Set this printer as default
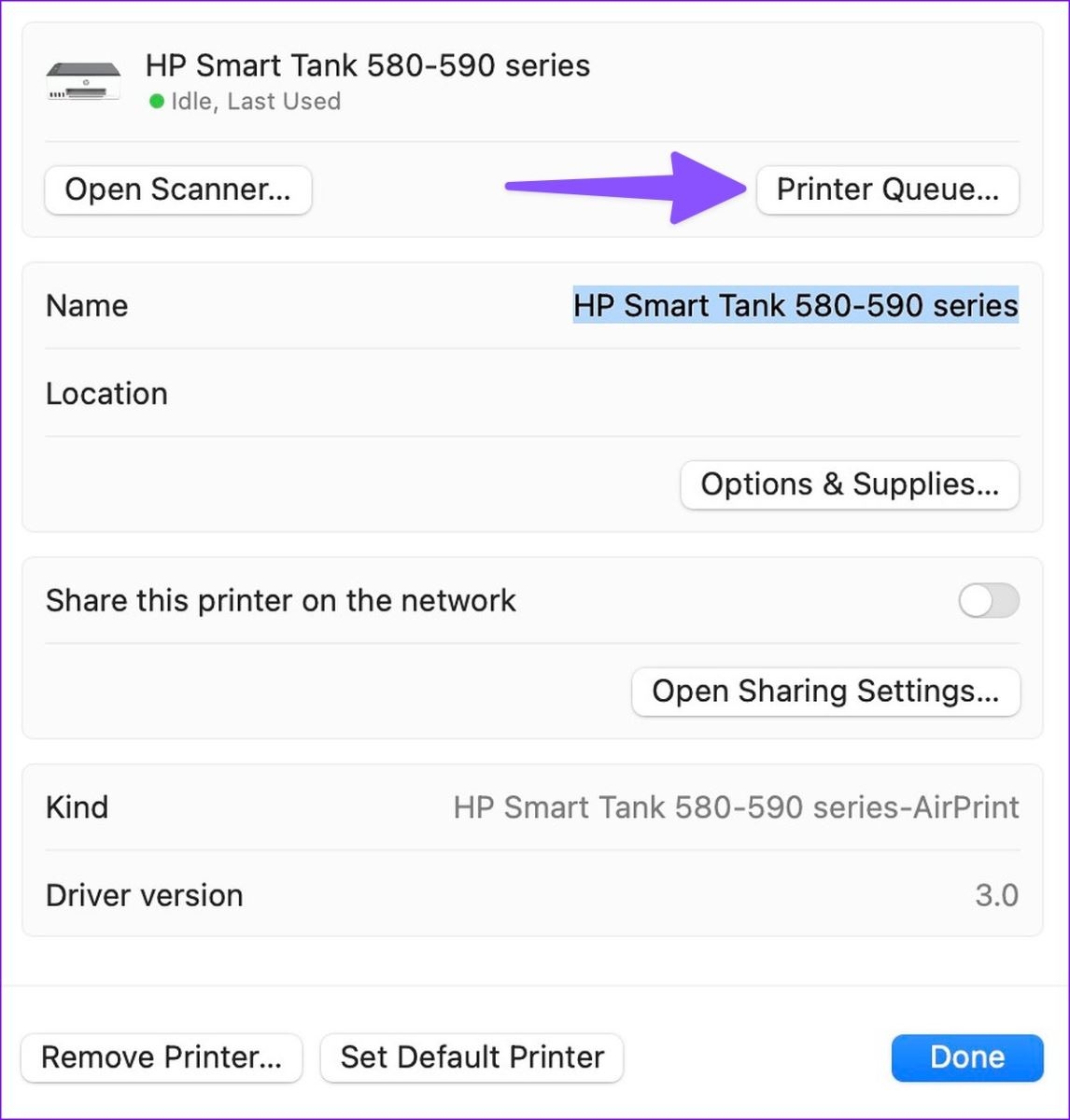Image resolution: width=1070 pixels, height=1120 pixels. [x=472, y=1057]
